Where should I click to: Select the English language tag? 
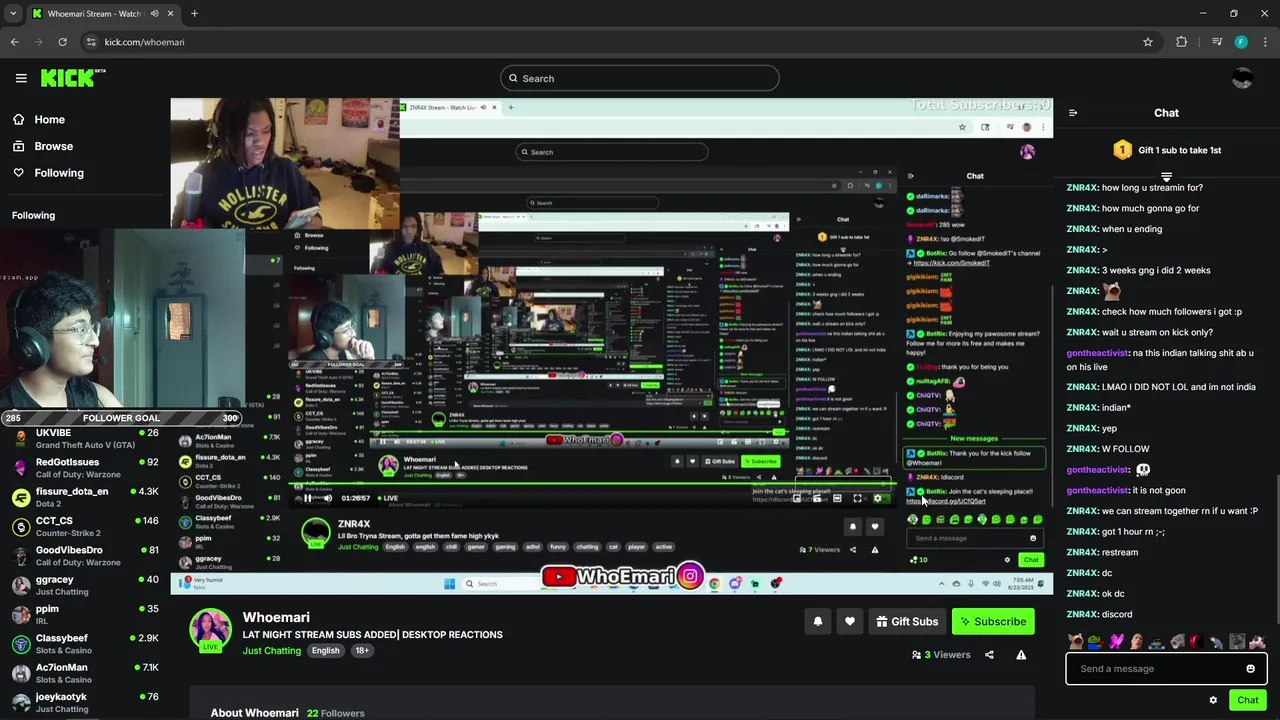pyautogui.click(x=325, y=650)
